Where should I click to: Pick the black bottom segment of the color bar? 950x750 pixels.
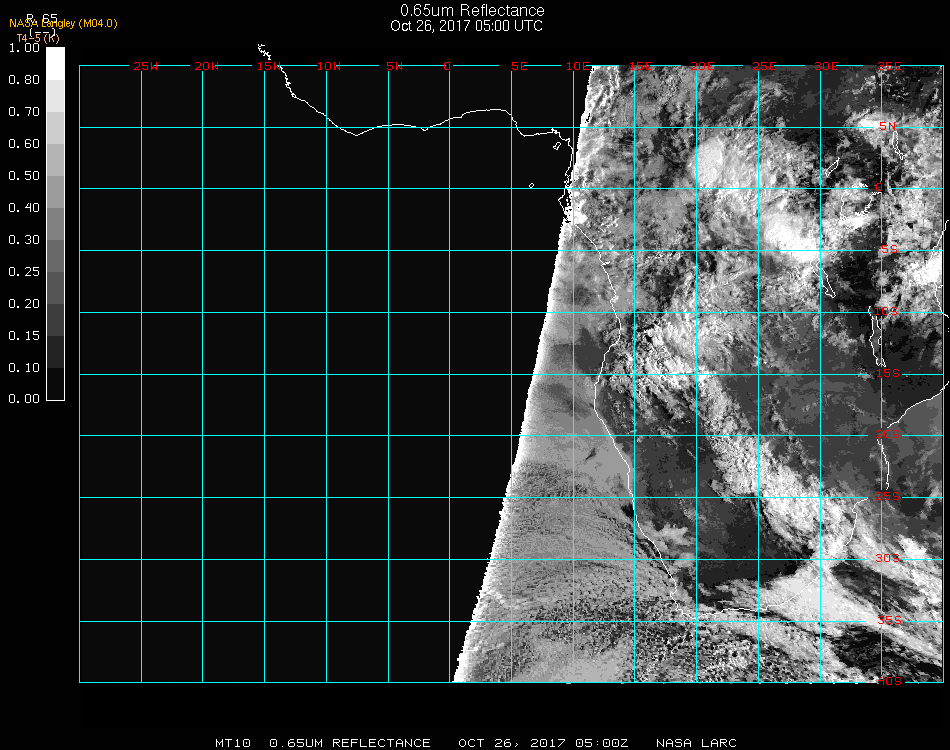55,384
